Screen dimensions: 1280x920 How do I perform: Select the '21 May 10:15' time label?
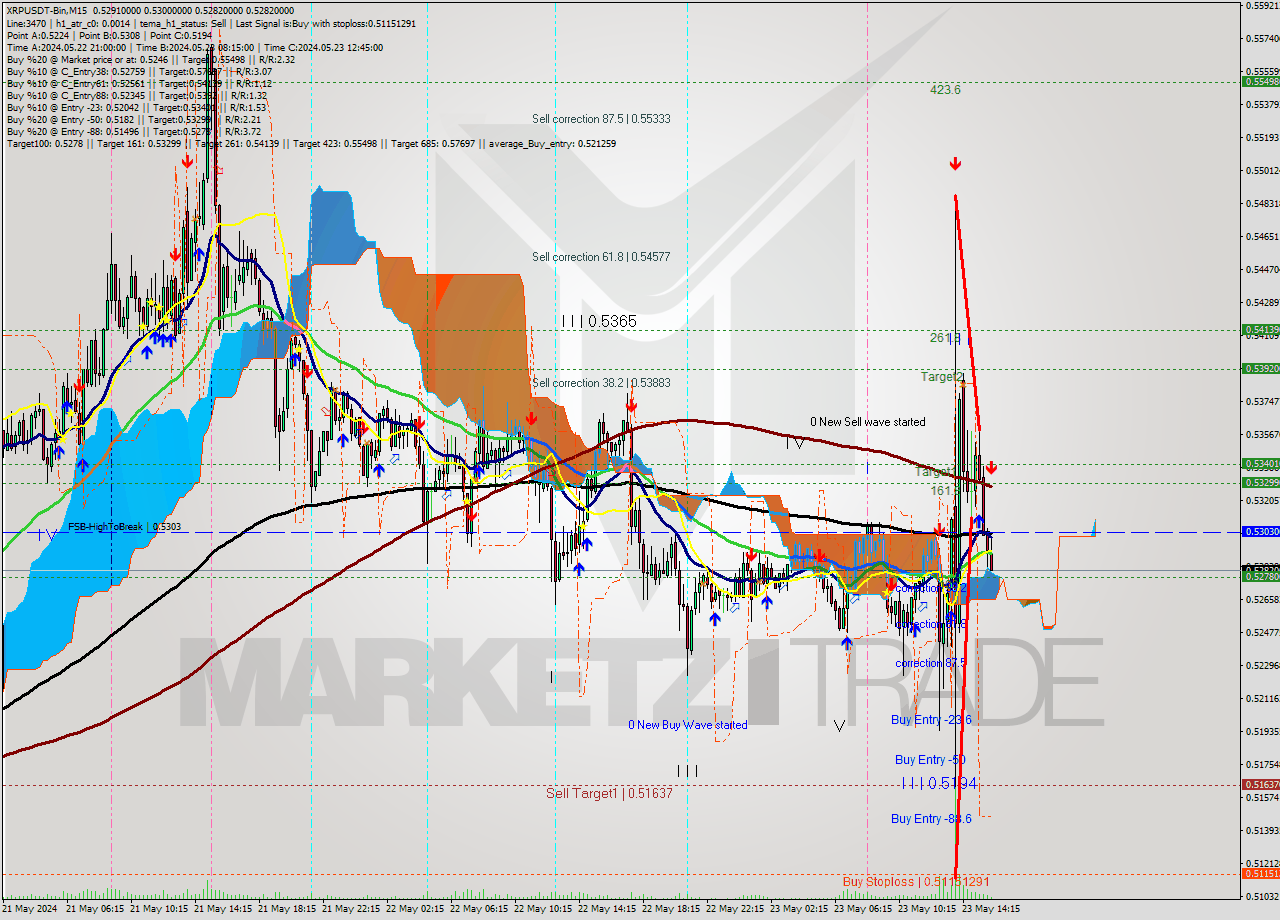160,909
